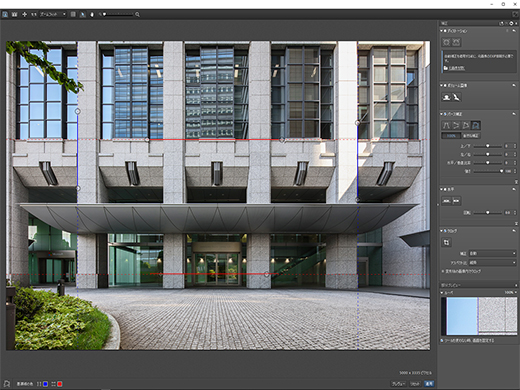Screen dimensions: 520x390
Task: Collapse the Horizon panel triangle
Action: (442, 189)
